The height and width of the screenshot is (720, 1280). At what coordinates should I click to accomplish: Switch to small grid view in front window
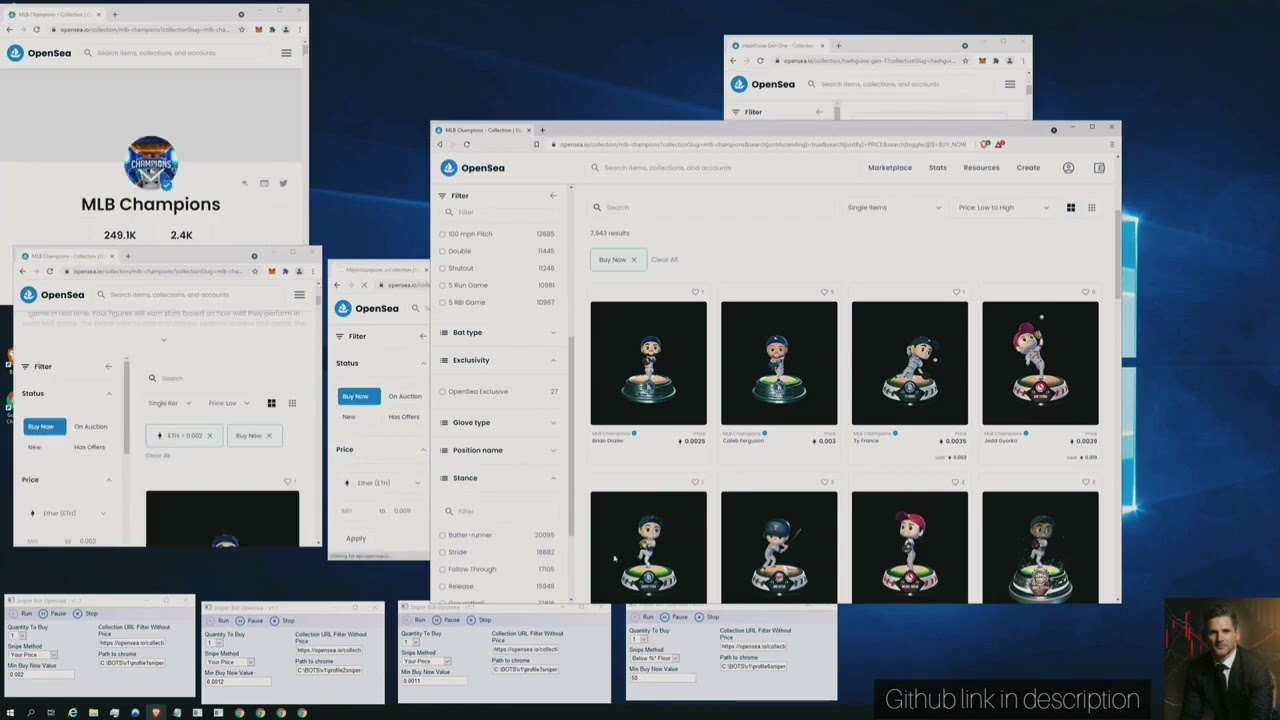(x=1091, y=208)
